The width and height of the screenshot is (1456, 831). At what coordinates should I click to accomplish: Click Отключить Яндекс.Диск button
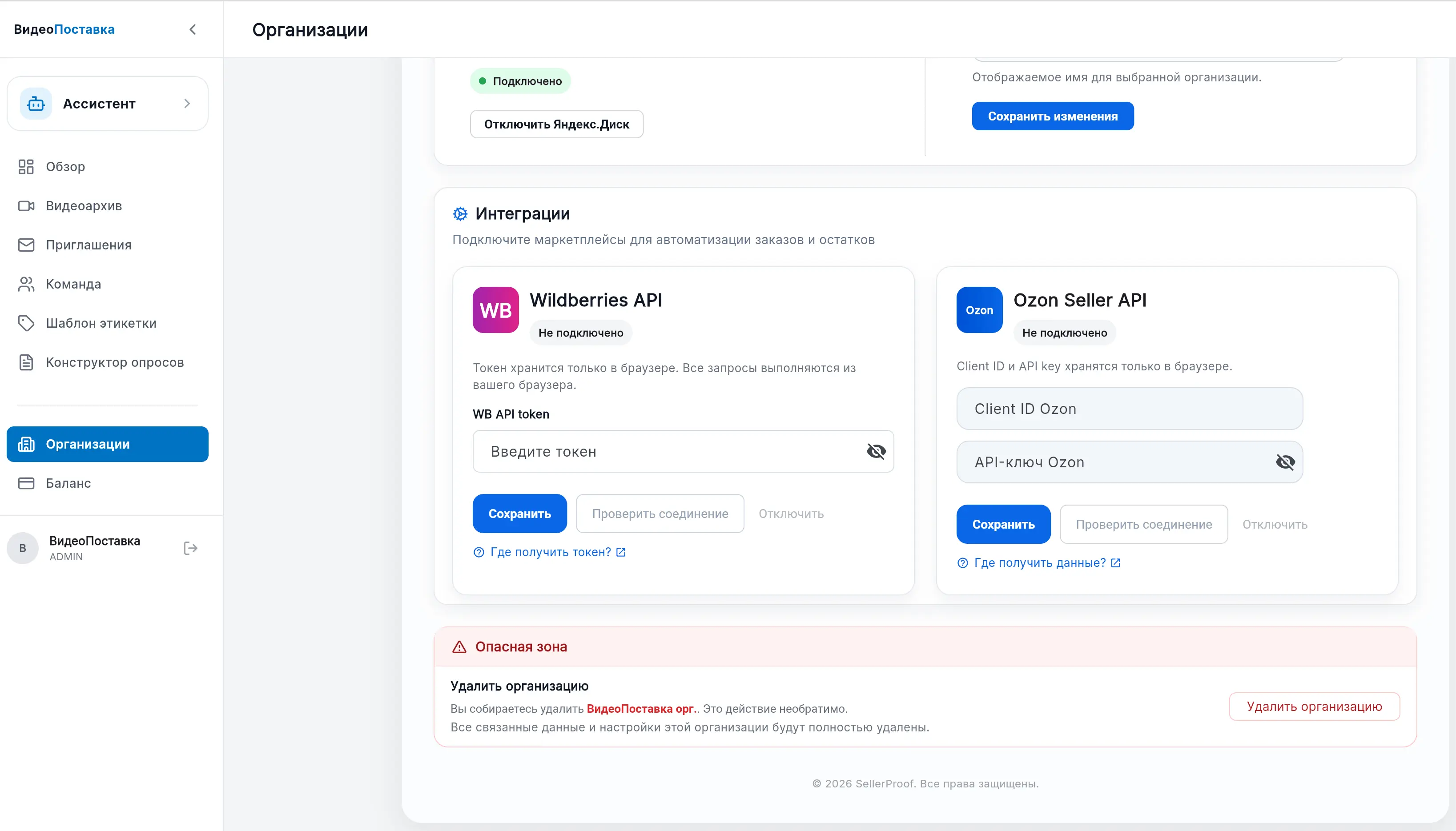(556, 124)
